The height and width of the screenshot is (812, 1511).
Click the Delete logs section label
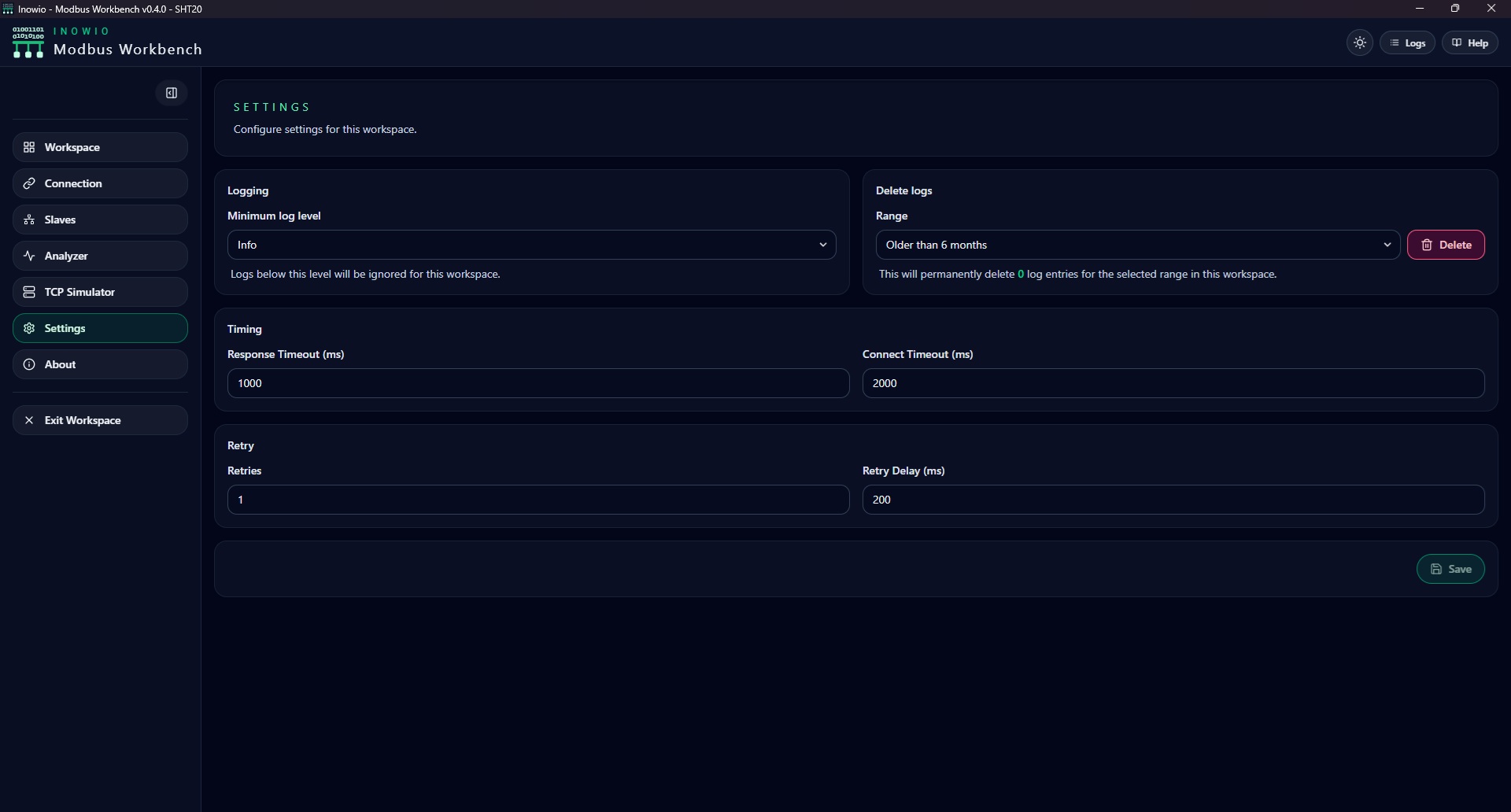pos(903,190)
